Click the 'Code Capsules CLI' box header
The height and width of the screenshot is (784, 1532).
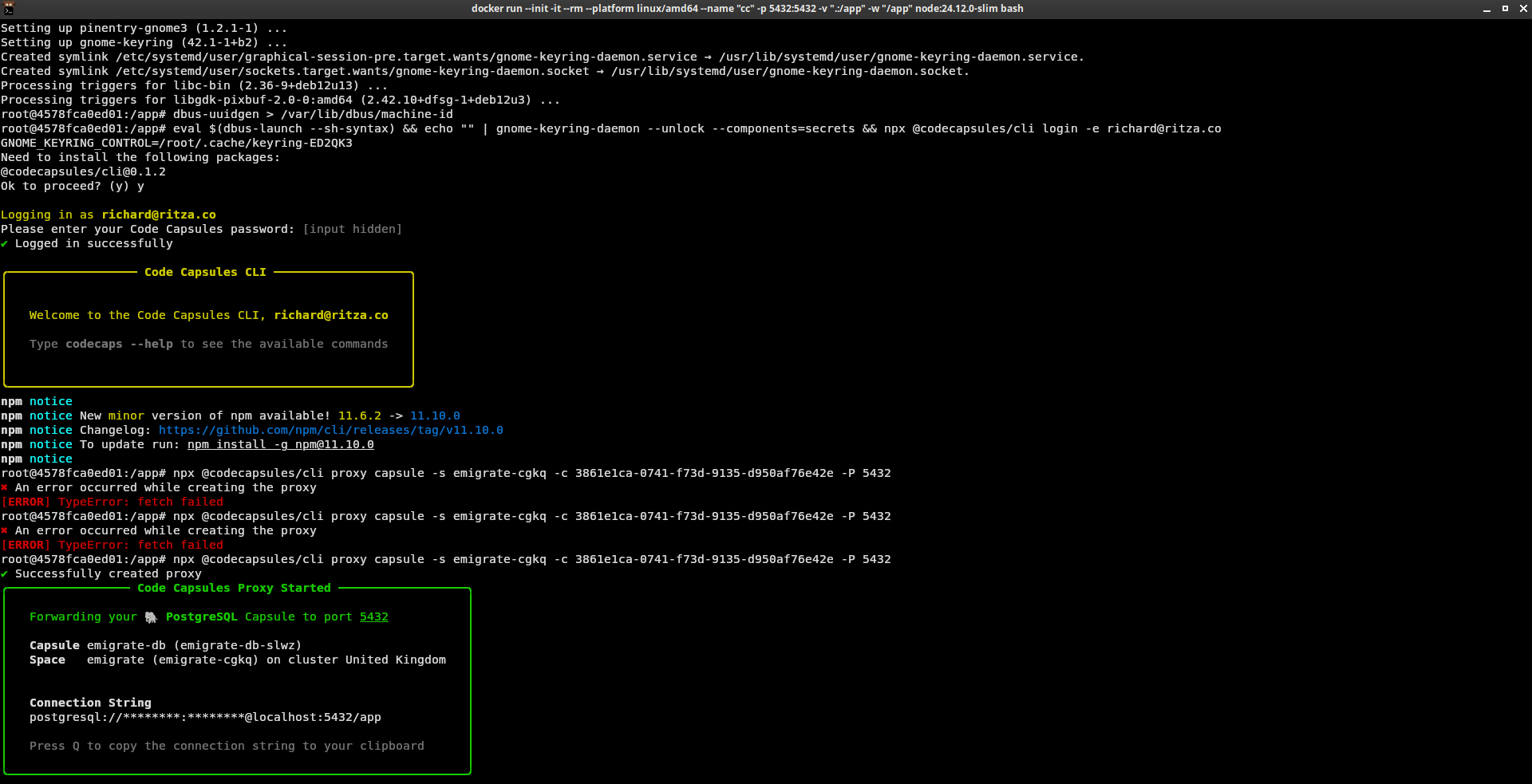click(x=204, y=272)
